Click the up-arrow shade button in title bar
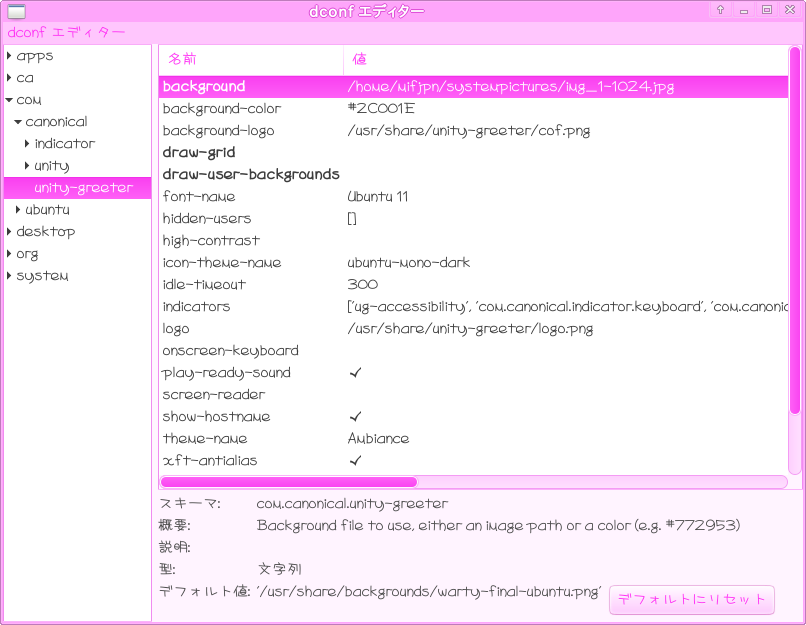 (720, 10)
